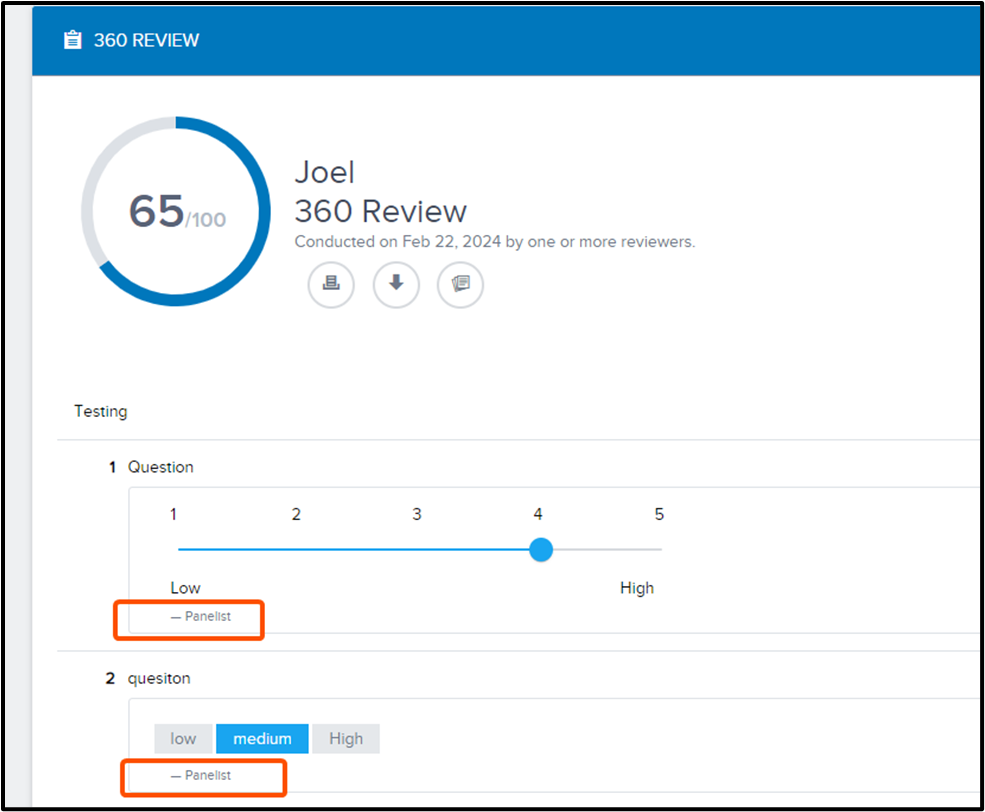Click the number 1 on slider scale
The image size is (985, 812).
click(174, 514)
